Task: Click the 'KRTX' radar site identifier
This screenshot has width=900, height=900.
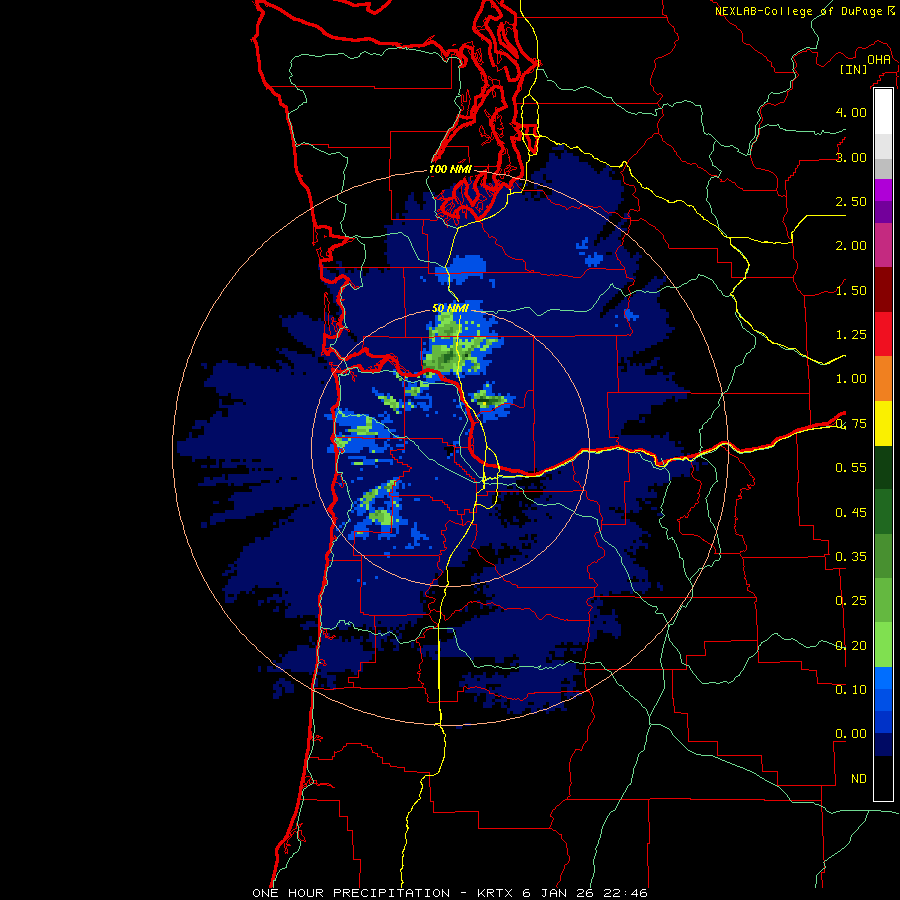Action: [x=495, y=893]
